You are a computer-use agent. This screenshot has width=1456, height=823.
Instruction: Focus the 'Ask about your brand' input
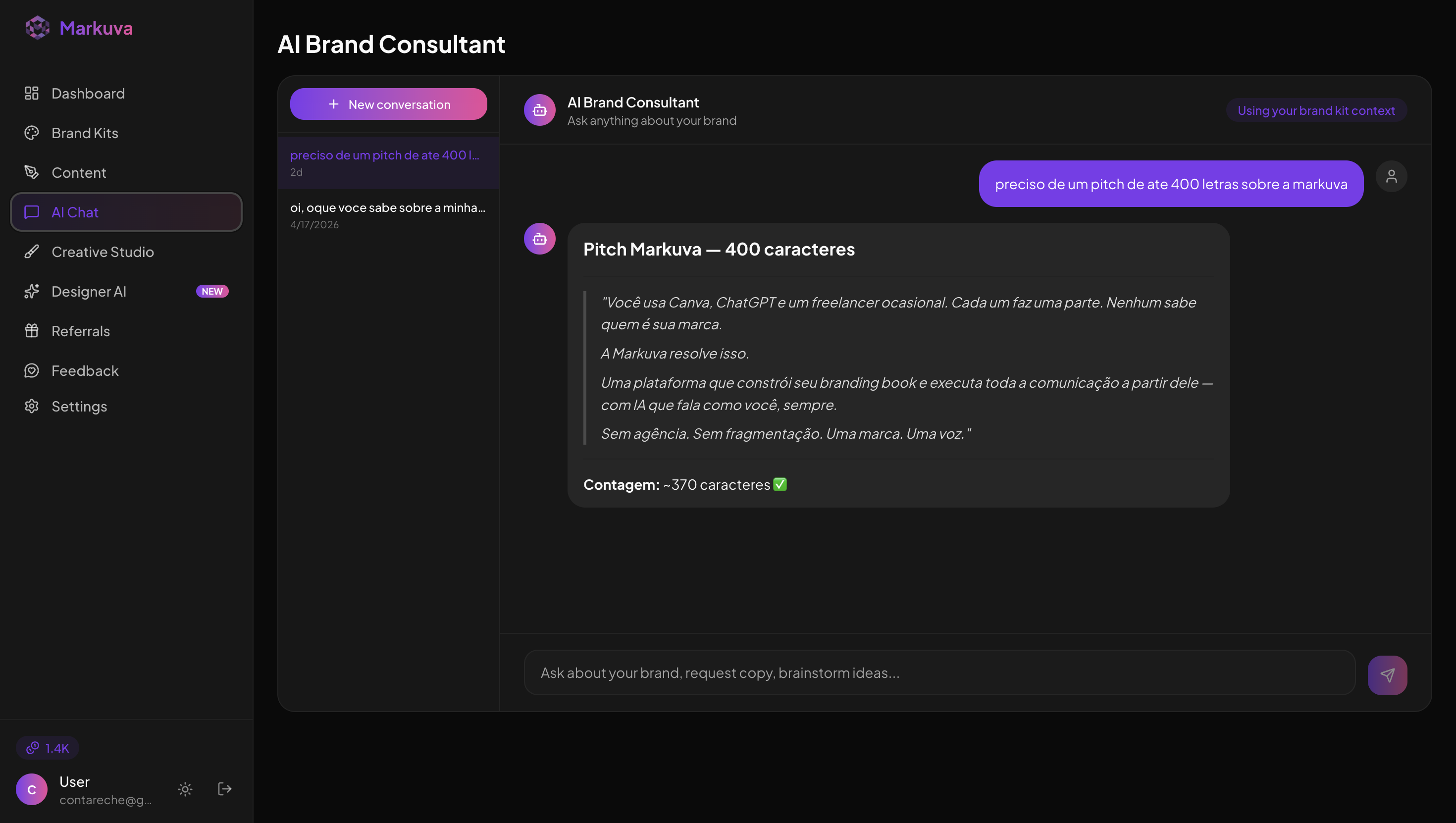939,672
